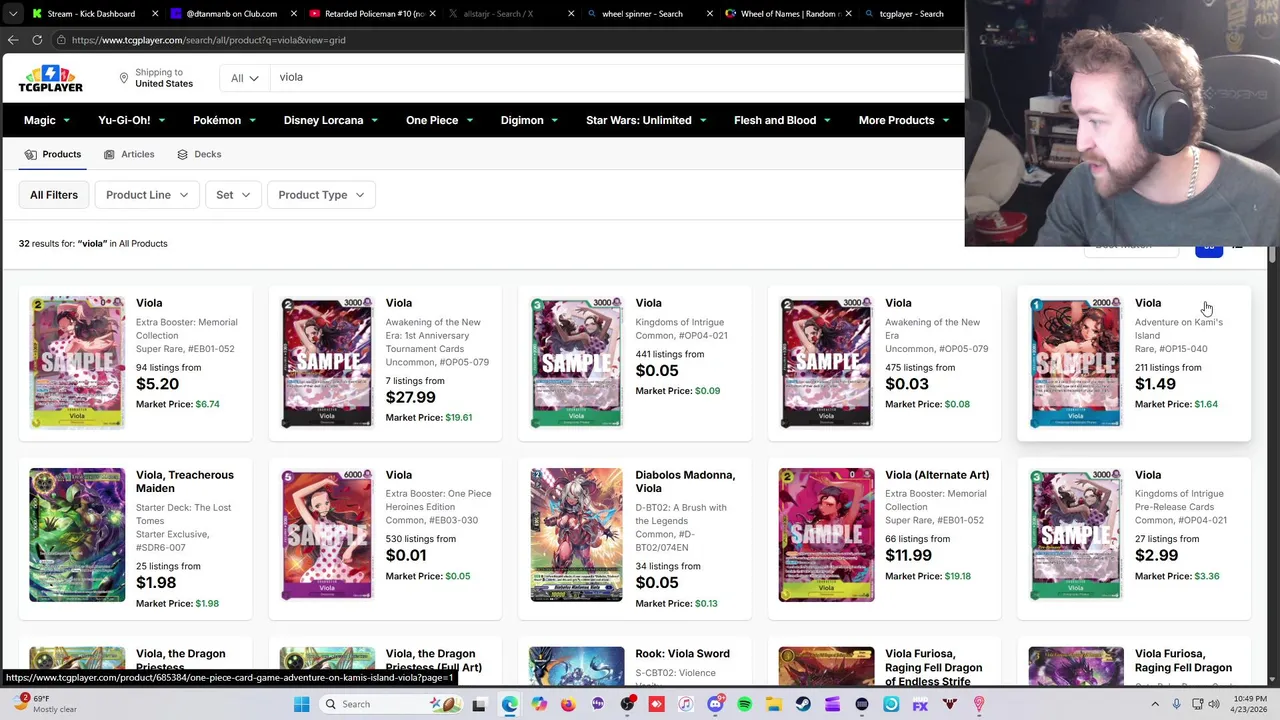The height and width of the screenshot is (720, 1280).
Task: Open the Digimon navigation menu
Action: coord(530,120)
